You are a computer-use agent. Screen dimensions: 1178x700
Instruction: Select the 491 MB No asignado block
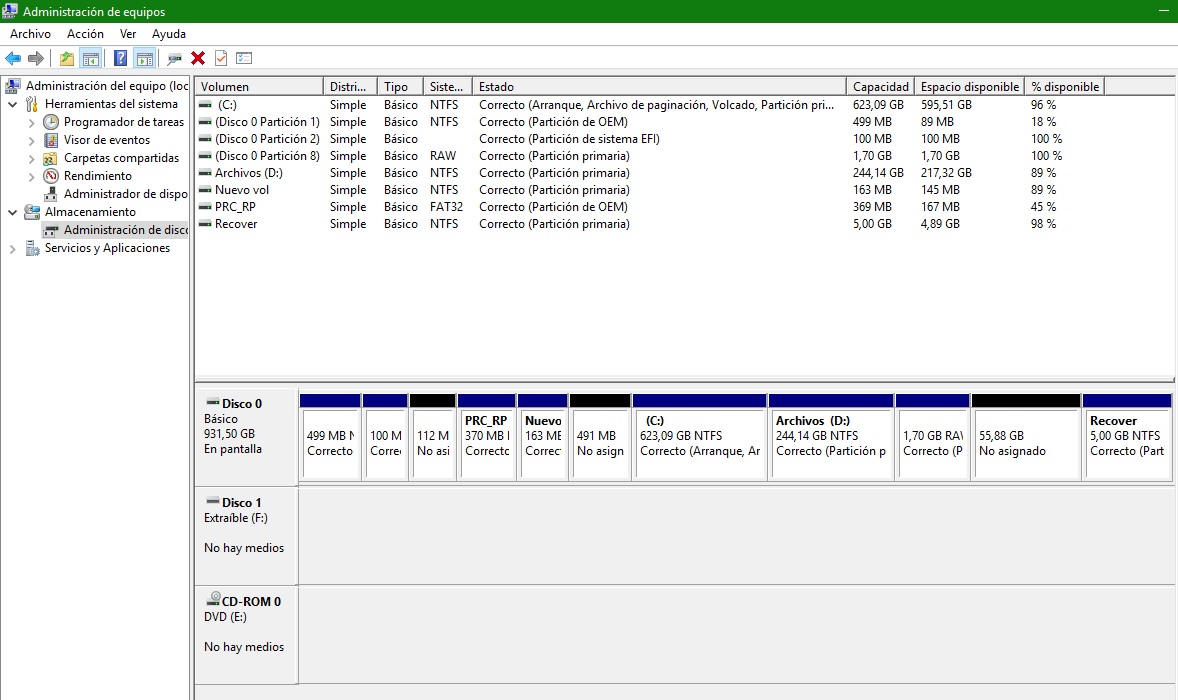[x=600, y=436]
